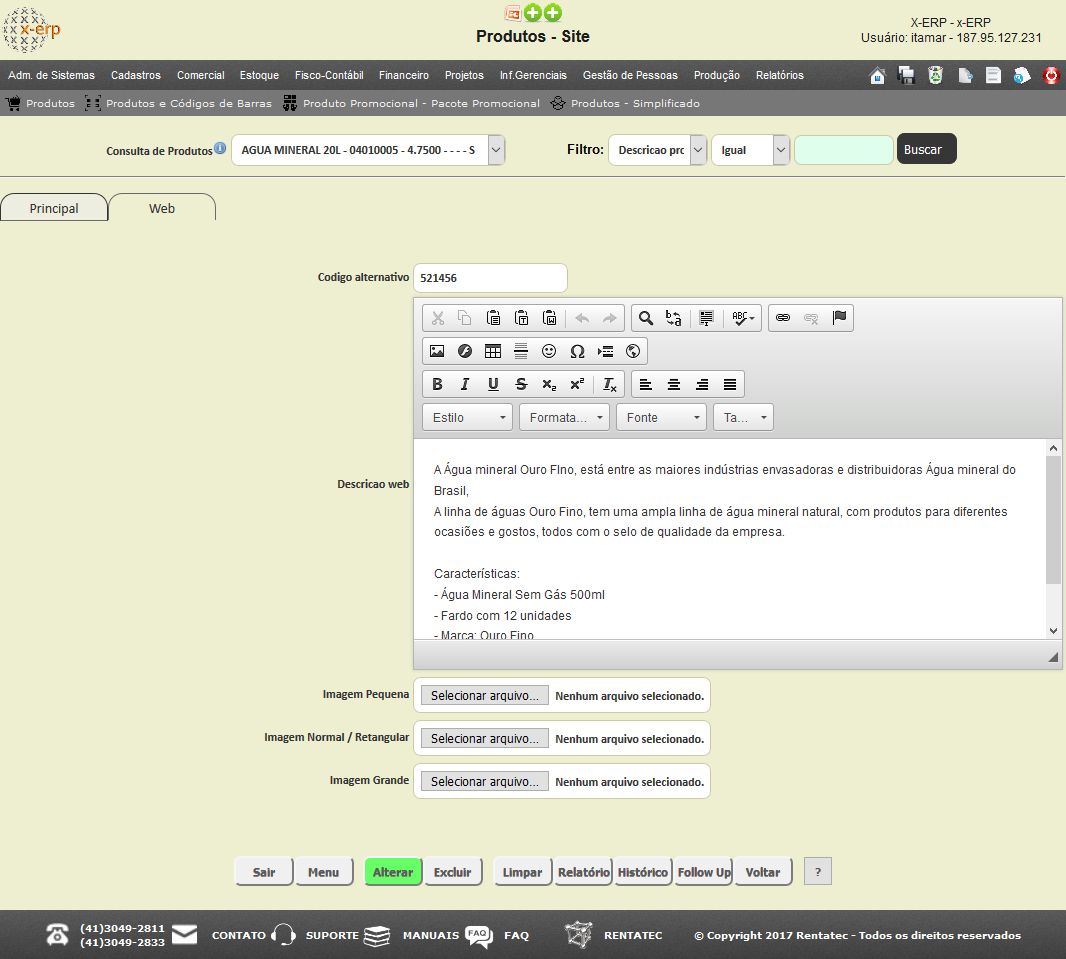Screen dimensions: 1066x959
Task: Click the question mark help button
Action: pyautogui.click(x=818, y=871)
